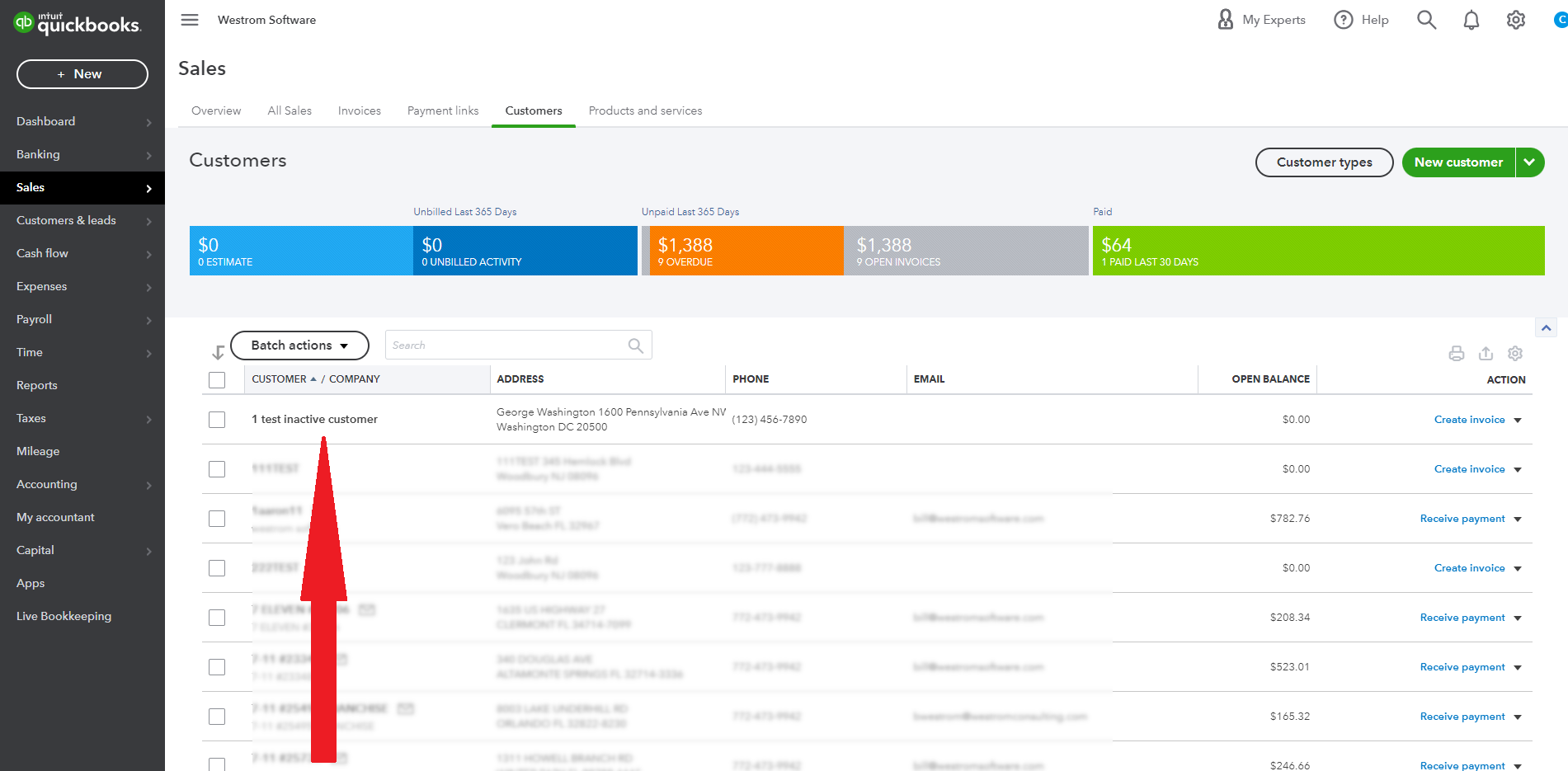Sort by Customer column ascending arrow

pos(313,379)
